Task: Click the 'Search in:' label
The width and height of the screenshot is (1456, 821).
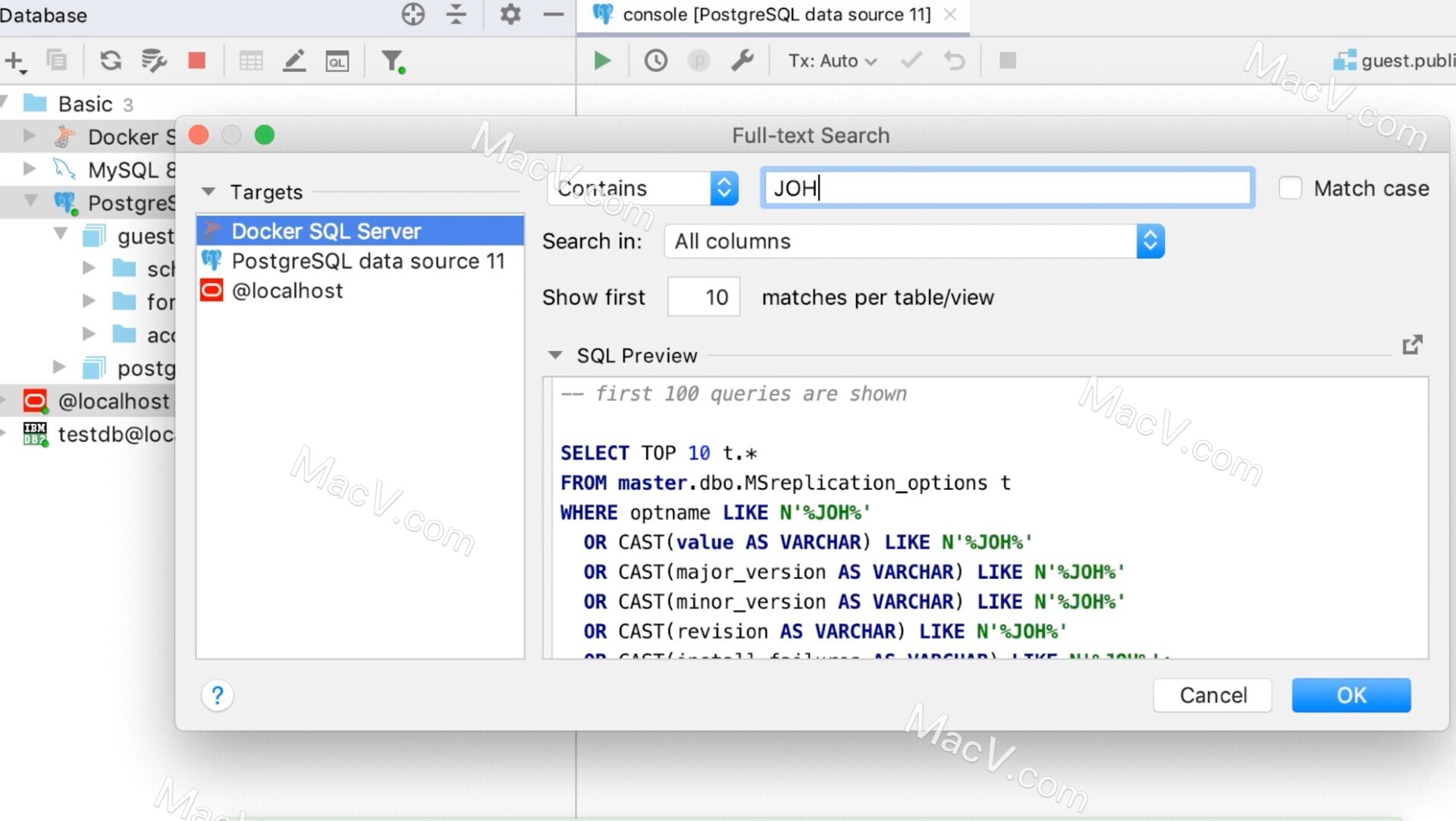Action: pyautogui.click(x=592, y=241)
